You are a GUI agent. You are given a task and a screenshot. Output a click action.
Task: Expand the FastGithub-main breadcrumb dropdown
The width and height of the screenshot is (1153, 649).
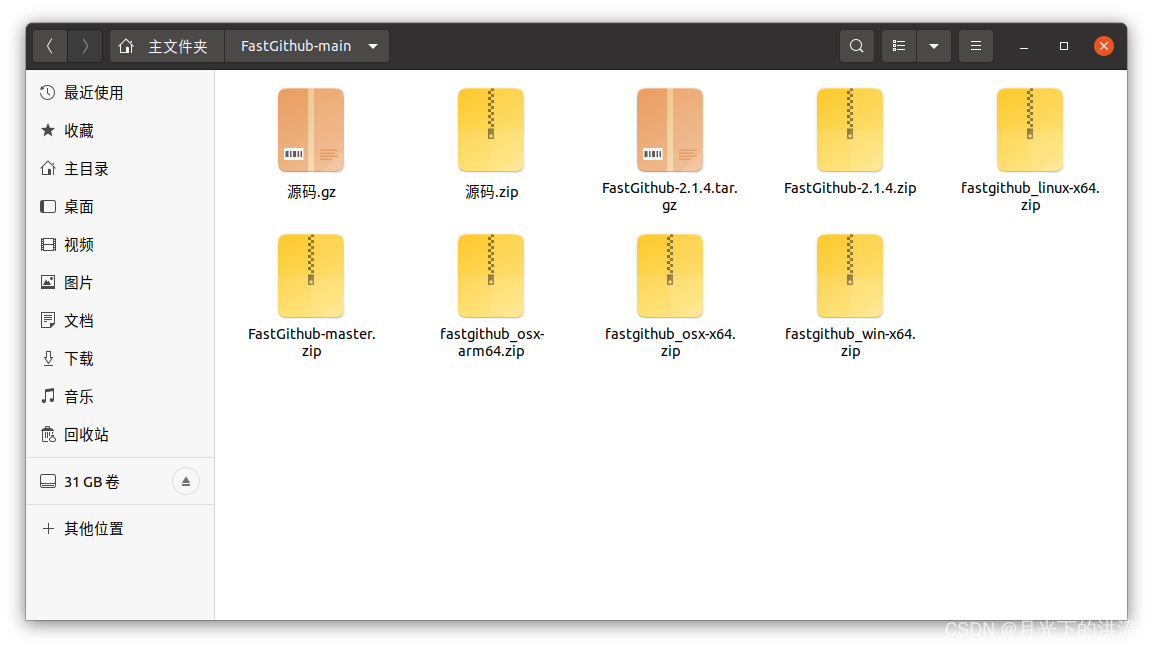[x=371, y=45]
